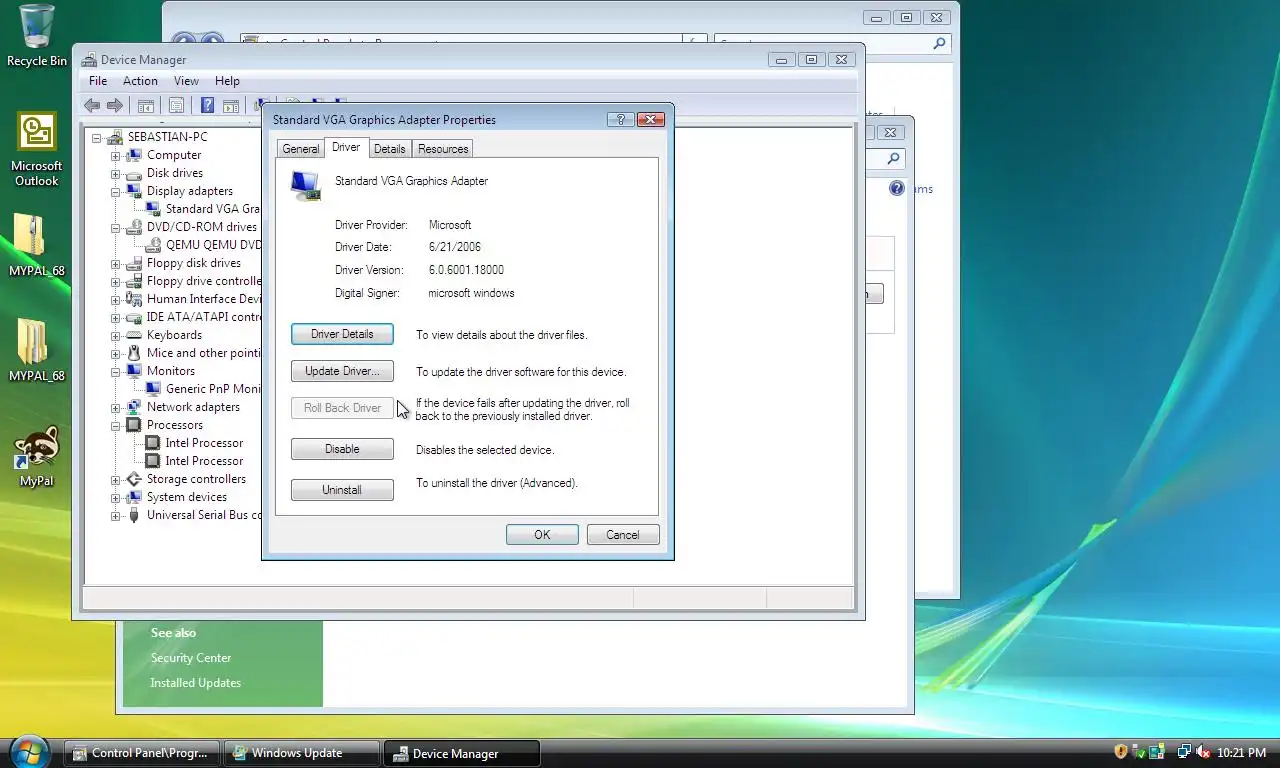Switch to Windows Update taskbar button
1280x768 pixels.
click(x=302, y=753)
